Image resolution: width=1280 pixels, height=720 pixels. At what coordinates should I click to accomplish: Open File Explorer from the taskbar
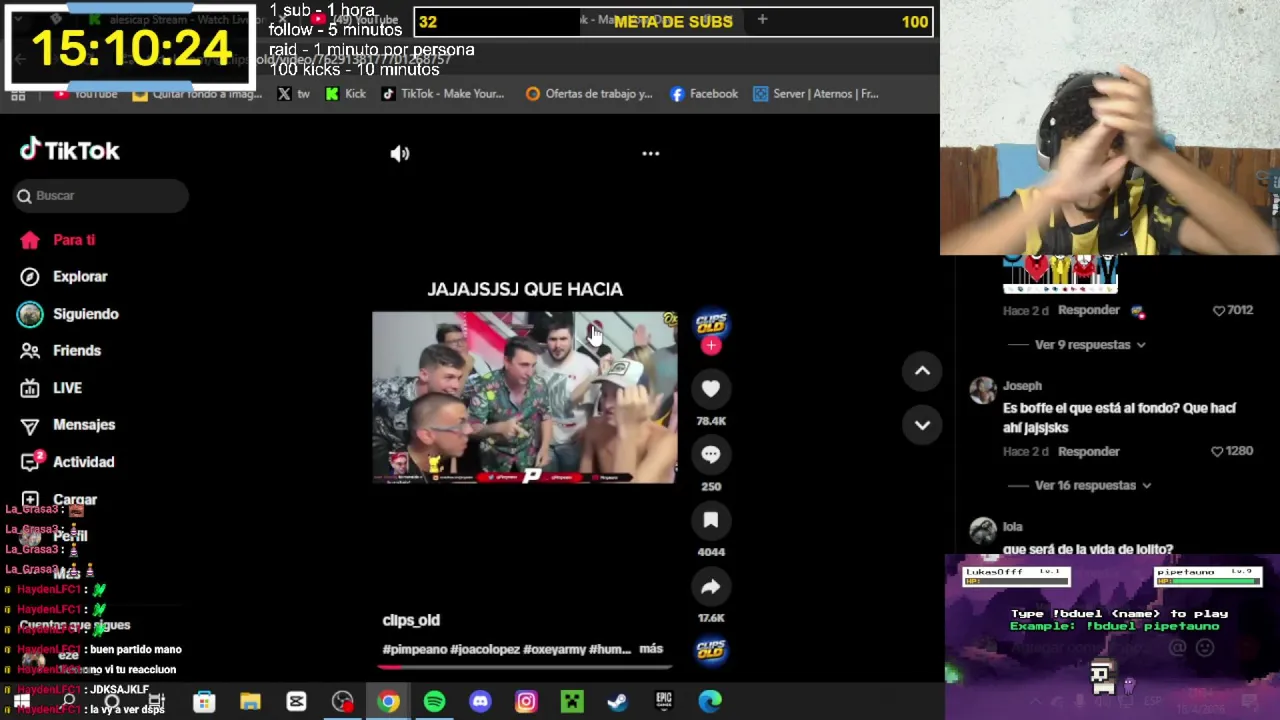pyautogui.click(x=250, y=701)
